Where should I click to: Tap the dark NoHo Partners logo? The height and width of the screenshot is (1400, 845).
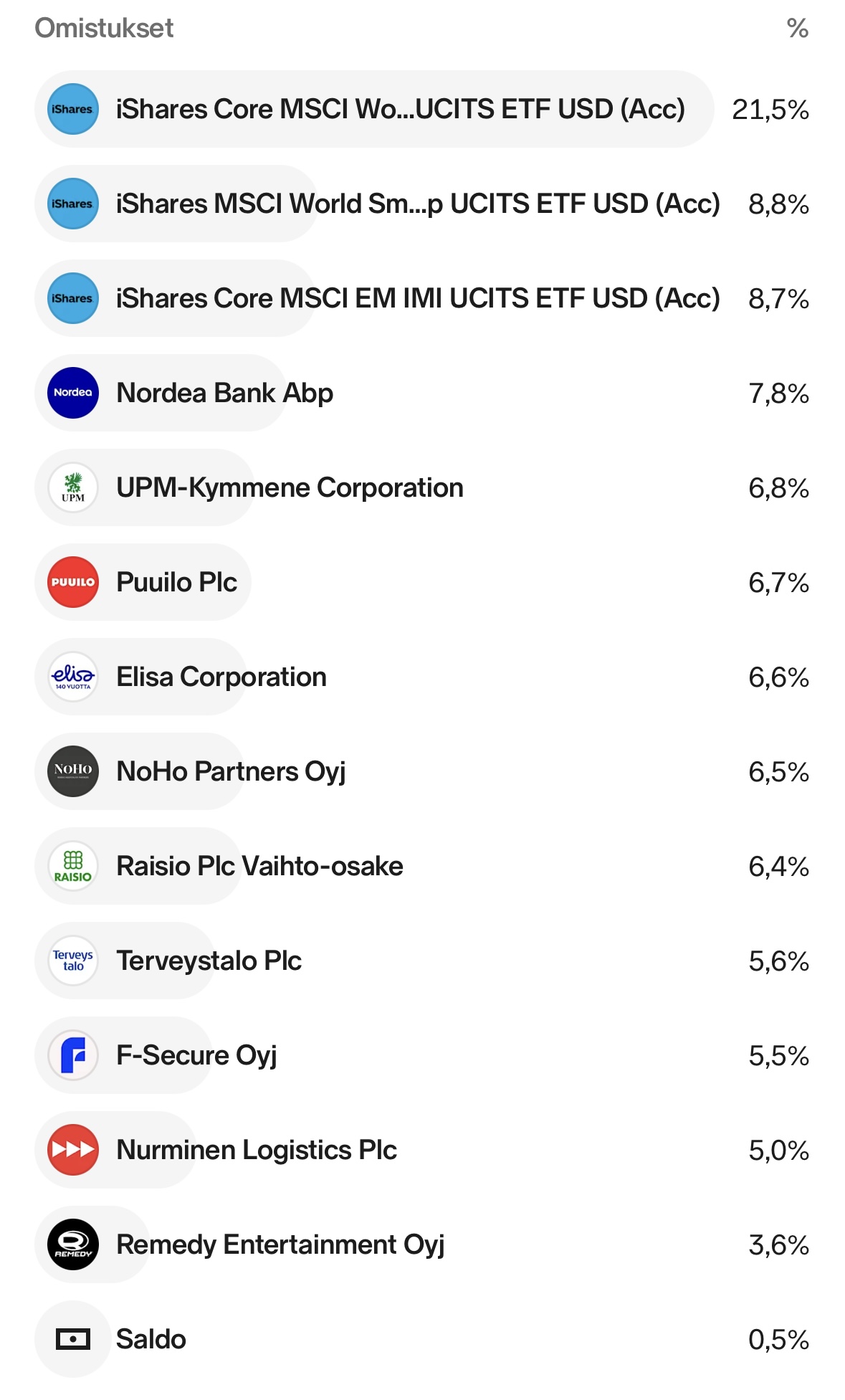pos(73,771)
